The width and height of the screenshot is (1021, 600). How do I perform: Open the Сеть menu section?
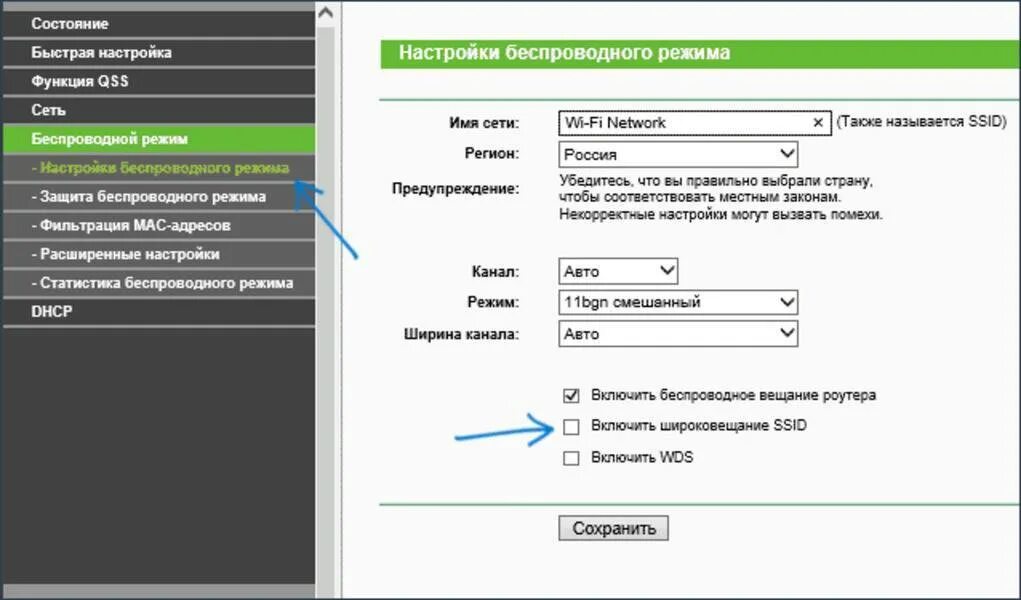159,110
